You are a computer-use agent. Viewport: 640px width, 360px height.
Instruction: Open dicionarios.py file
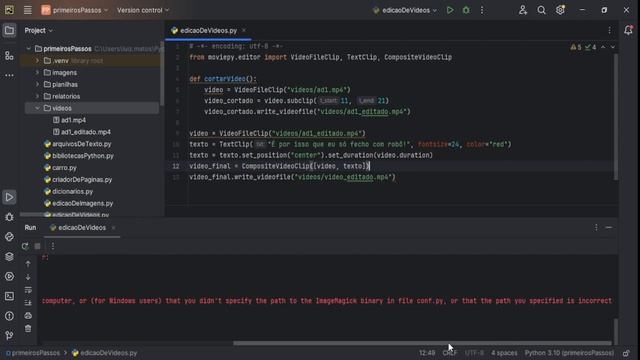coord(69,191)
